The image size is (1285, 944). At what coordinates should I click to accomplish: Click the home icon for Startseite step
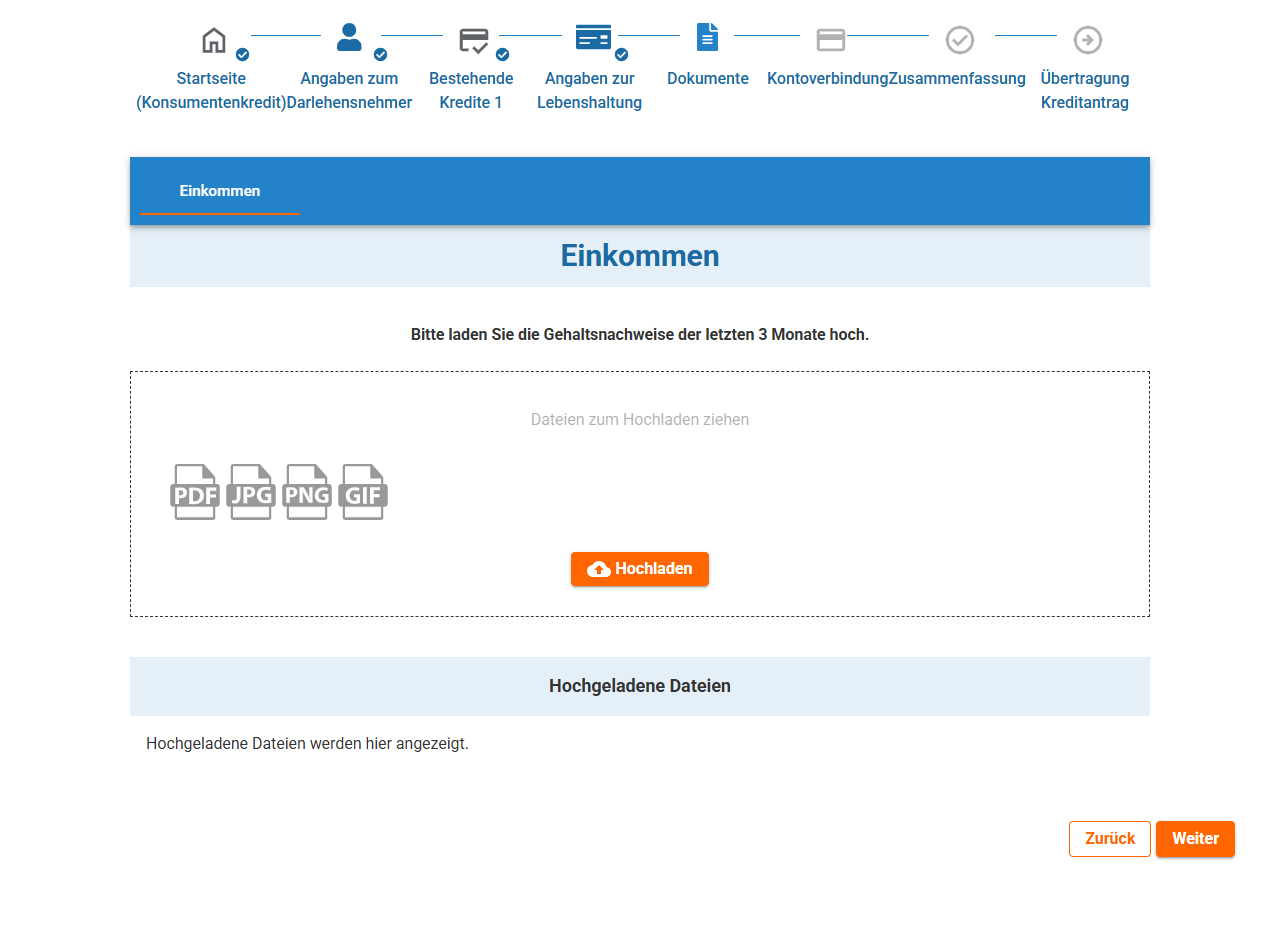point(214,40)
